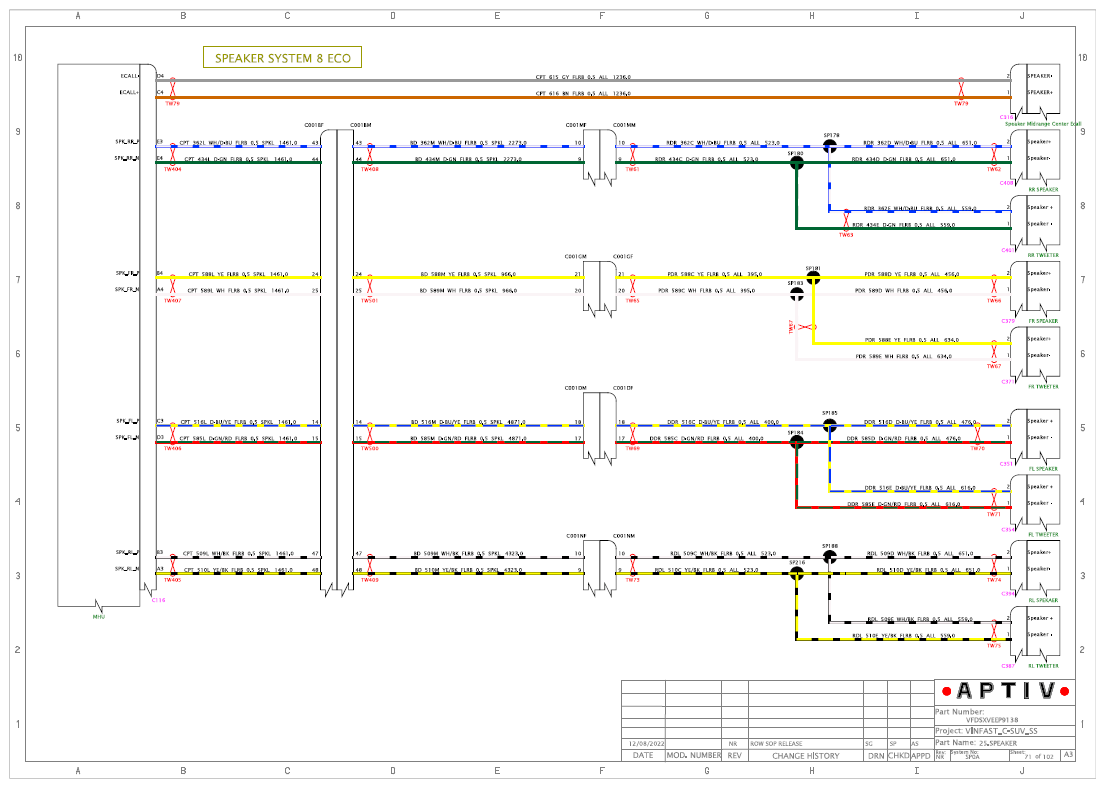Select the TW404 twist label
The image size is (1105, 788).
(x=173, y=169)
